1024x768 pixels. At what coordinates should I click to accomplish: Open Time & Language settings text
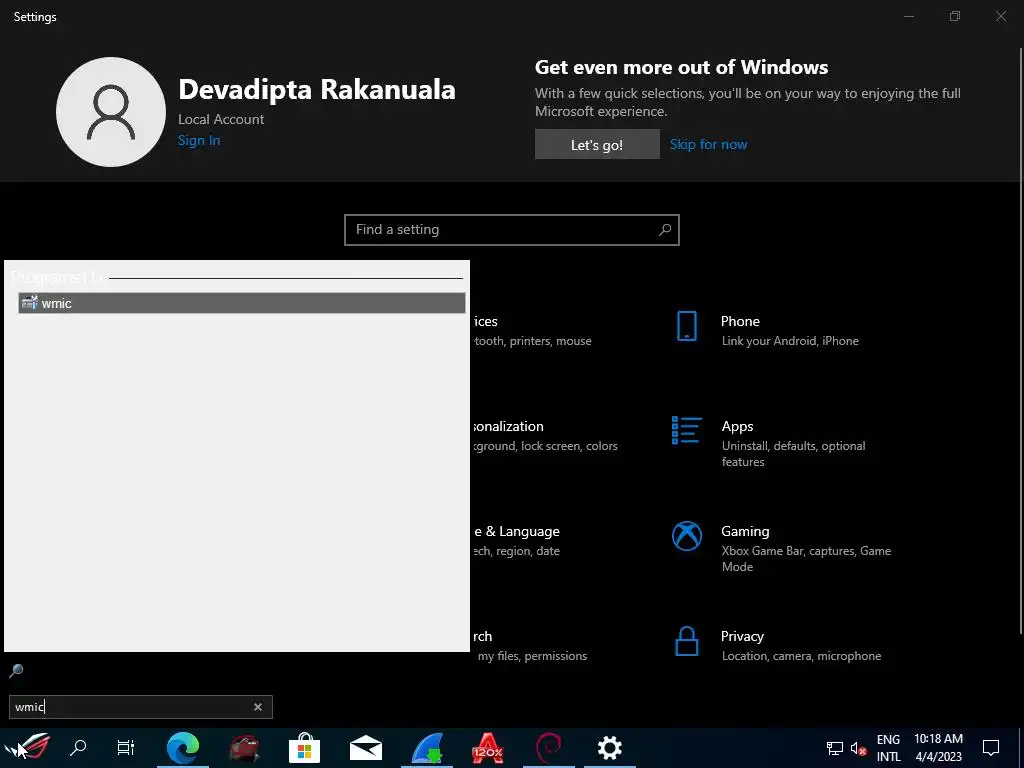(517, 532)
